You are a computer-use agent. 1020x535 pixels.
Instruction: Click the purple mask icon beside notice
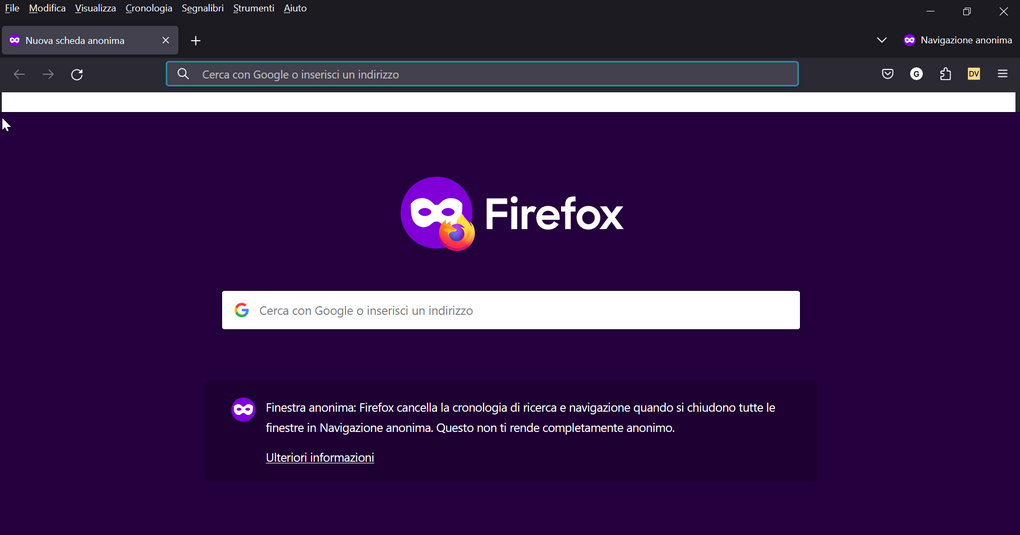pos(243,409)
